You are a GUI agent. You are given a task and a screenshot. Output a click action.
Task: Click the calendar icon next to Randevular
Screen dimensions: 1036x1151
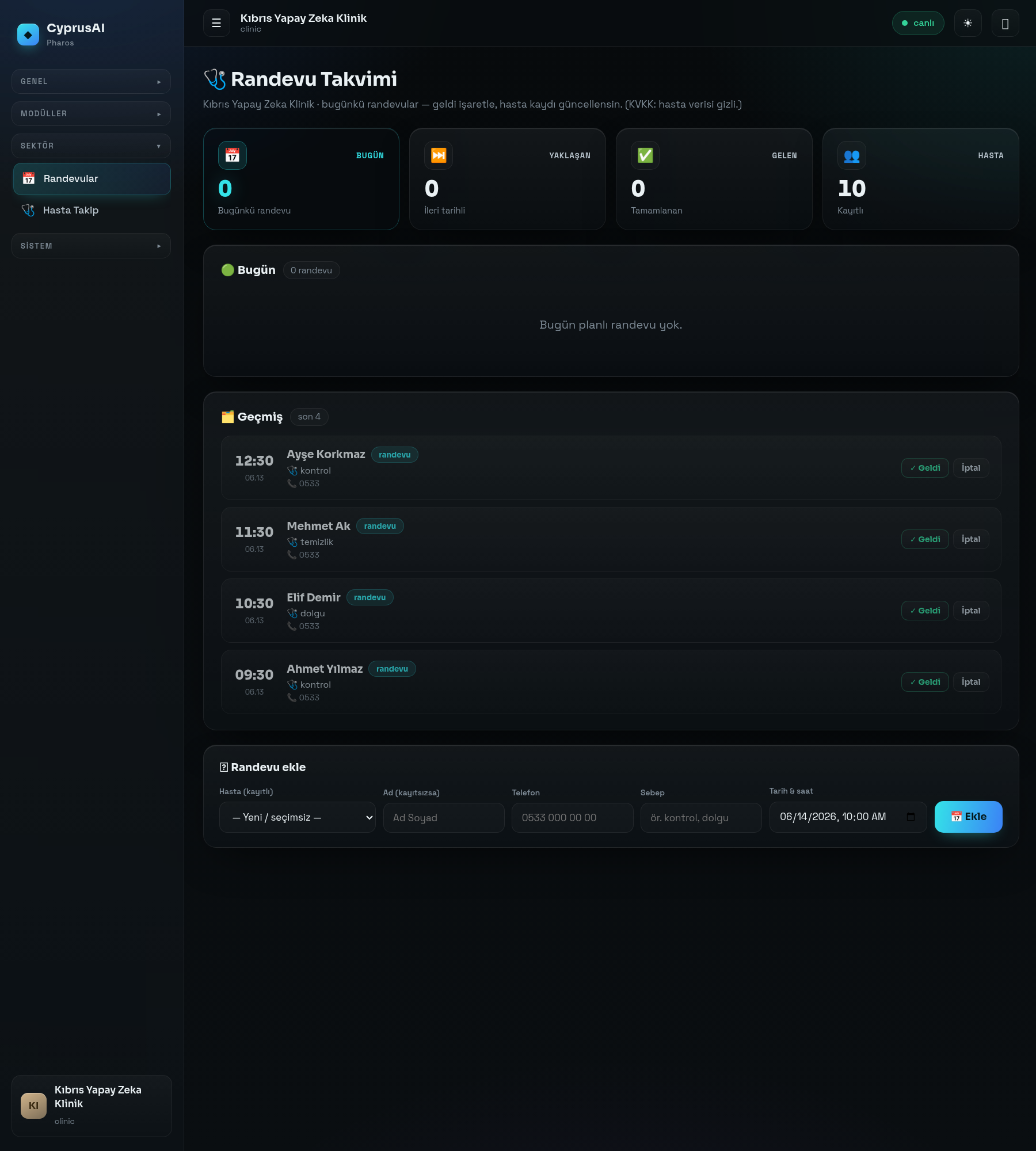(x=29, y=179)
